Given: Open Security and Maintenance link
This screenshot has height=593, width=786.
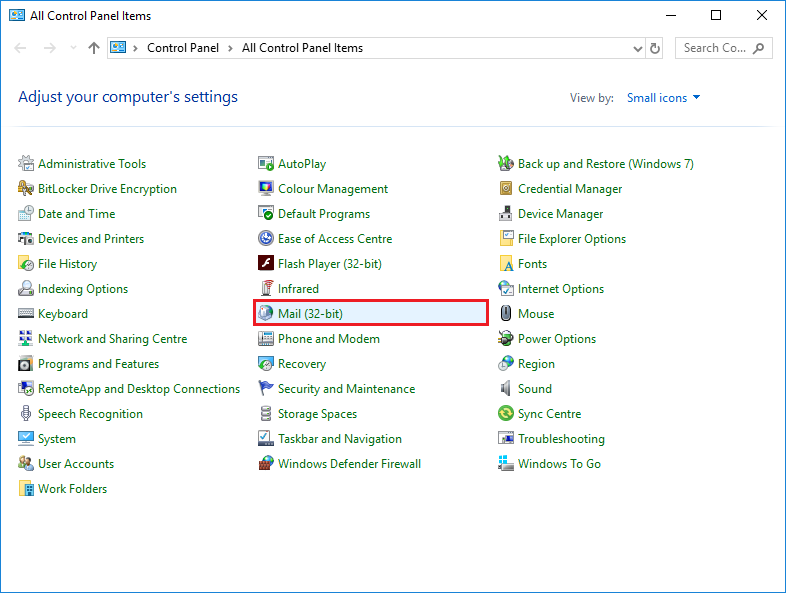Looking at the screenshot, I should (346, 389).
